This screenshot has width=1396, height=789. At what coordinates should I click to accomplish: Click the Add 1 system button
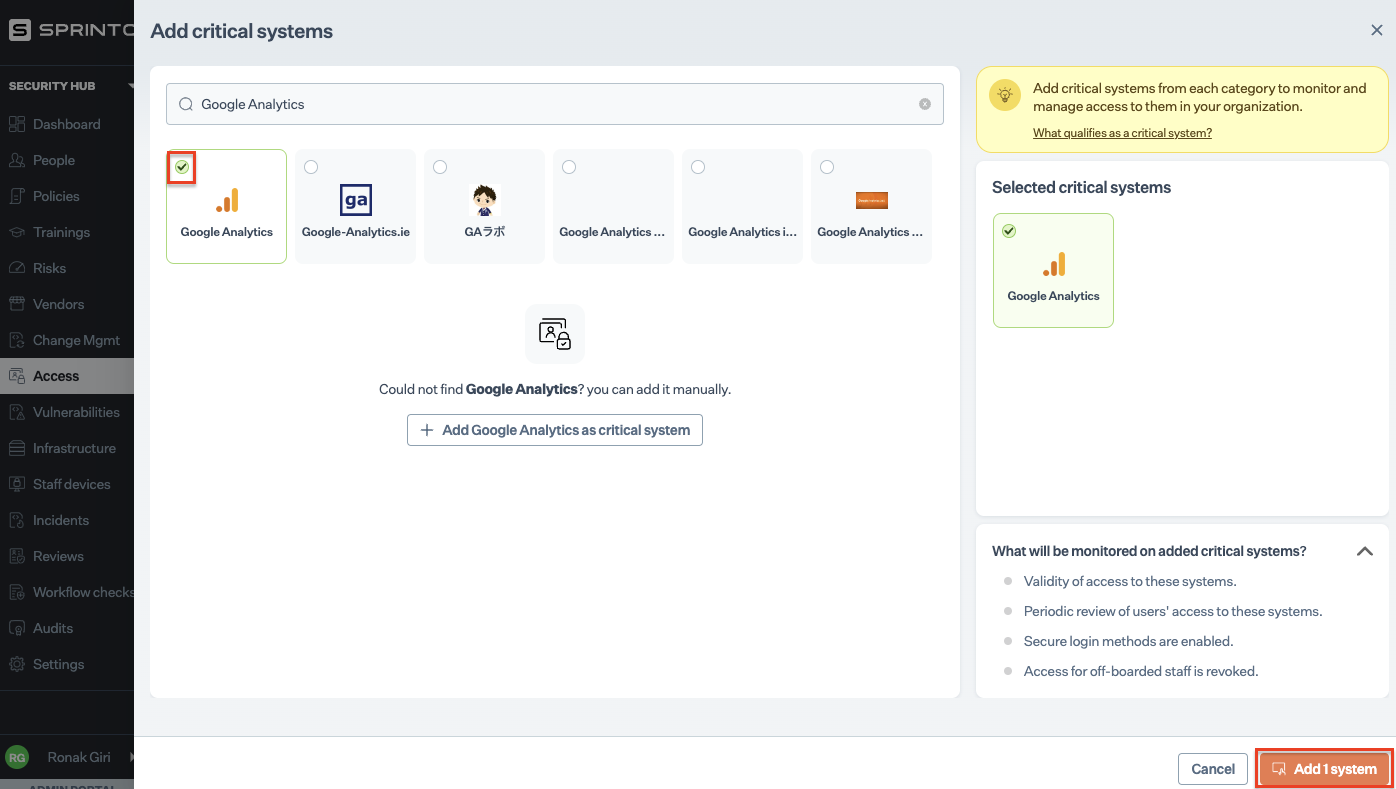(1324, 769)
